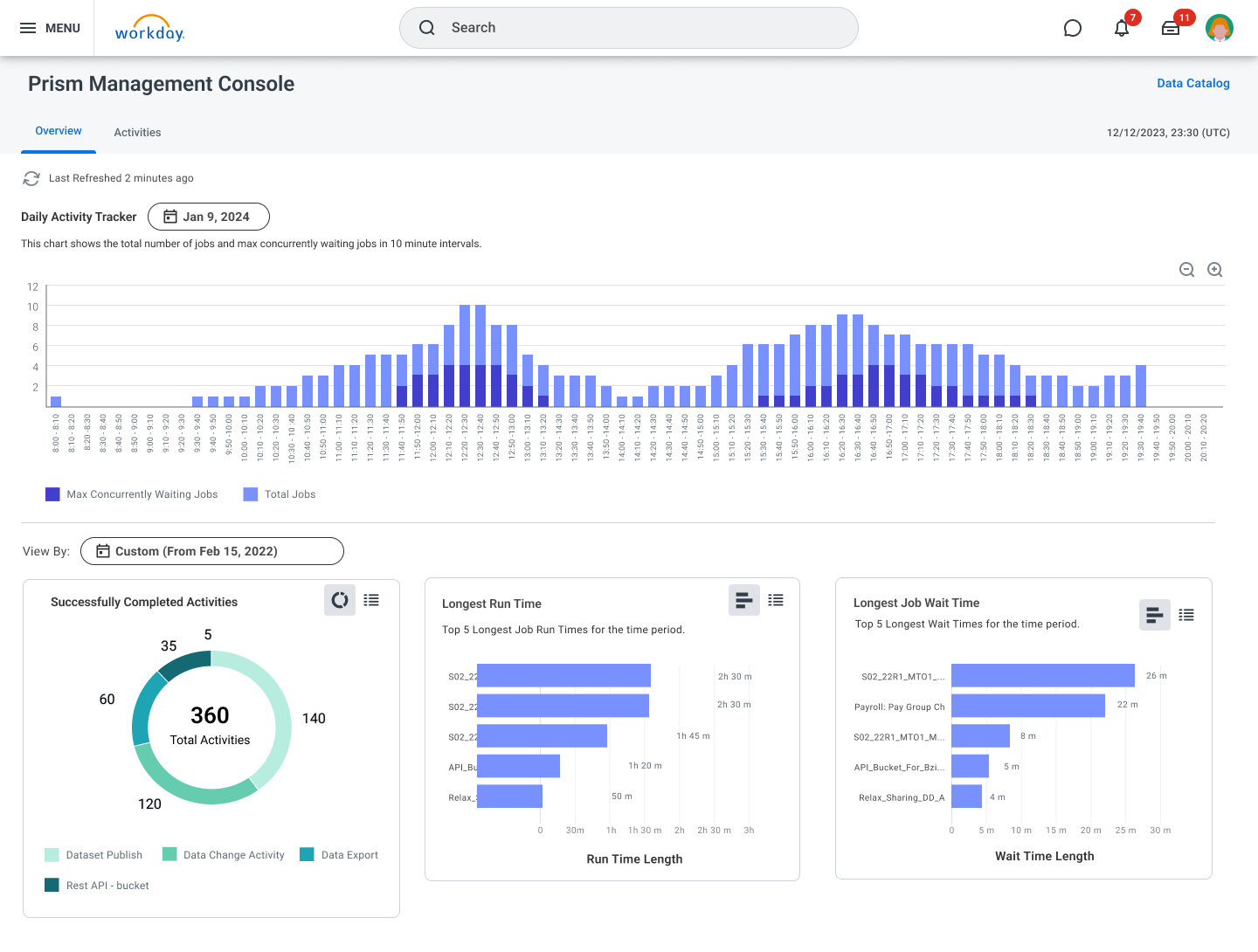Click the Daily Activity Tracker label

point(79,217)
